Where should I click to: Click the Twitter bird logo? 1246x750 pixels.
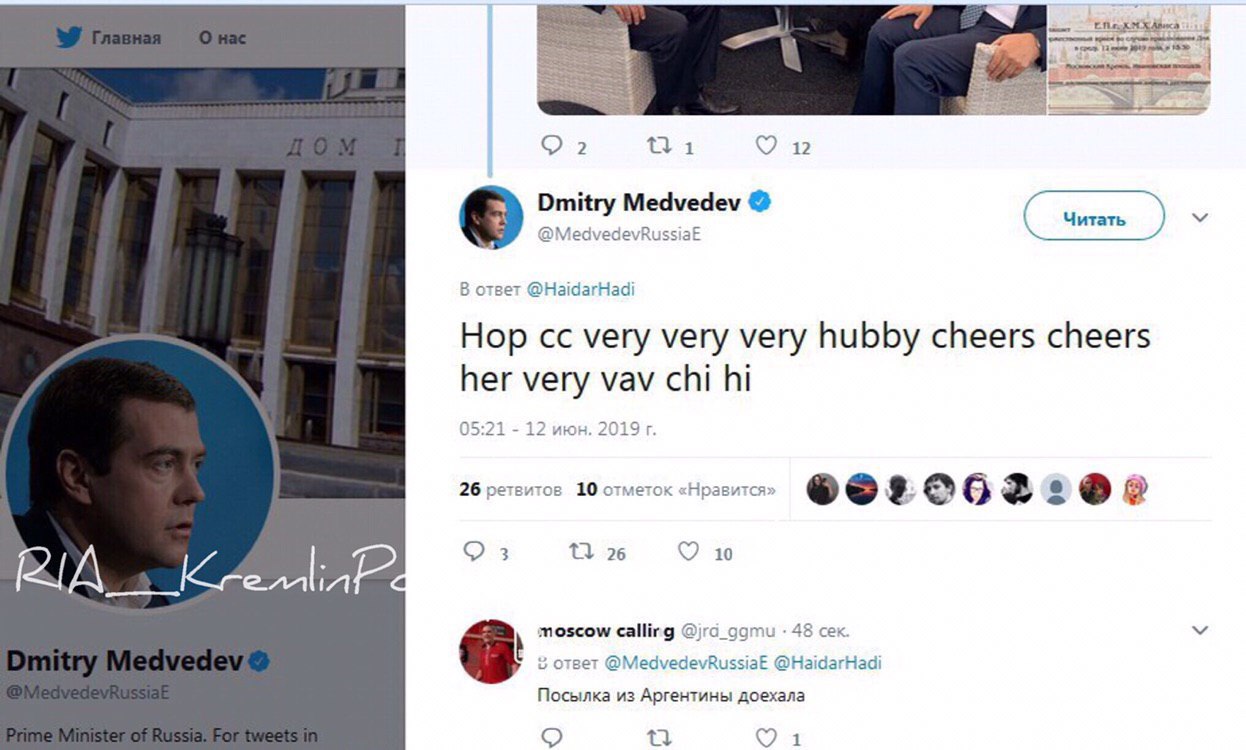(x=68, y=38)
